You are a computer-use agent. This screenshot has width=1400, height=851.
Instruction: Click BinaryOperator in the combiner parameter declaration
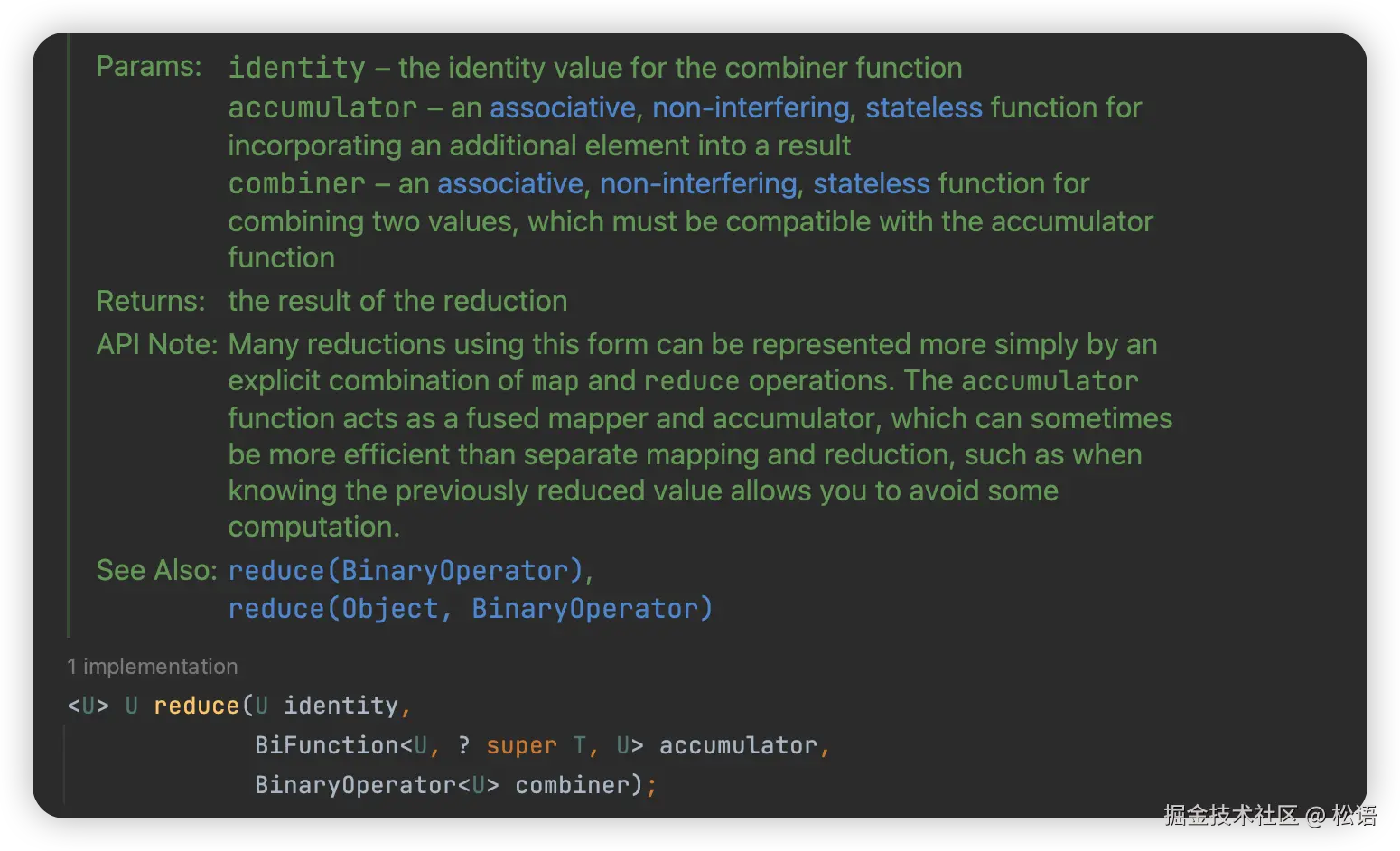[x=355, y=785]
